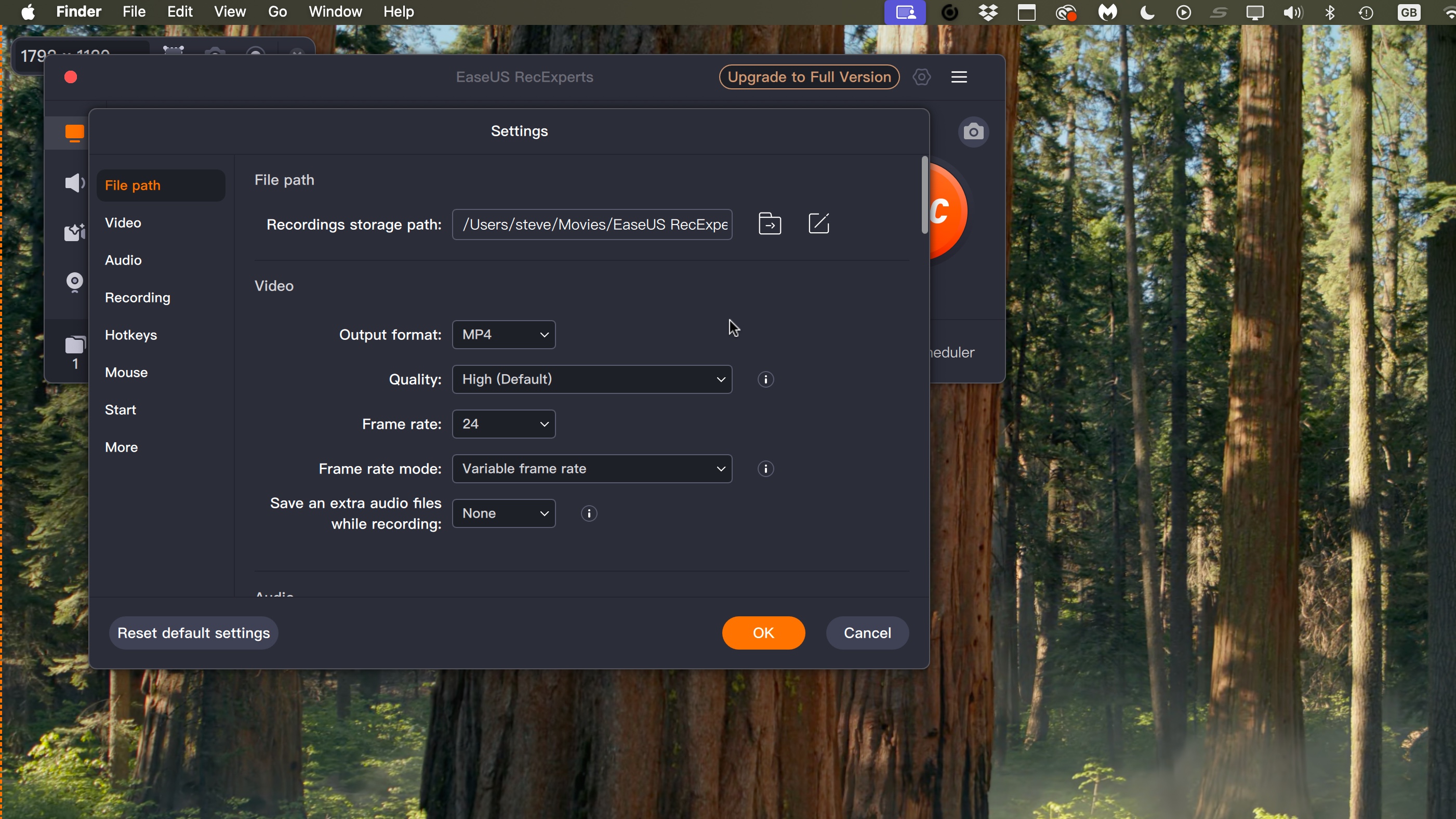Open the recordings storage folder icon
This screenshot has height=819, width=1456.
pos(770,224)
